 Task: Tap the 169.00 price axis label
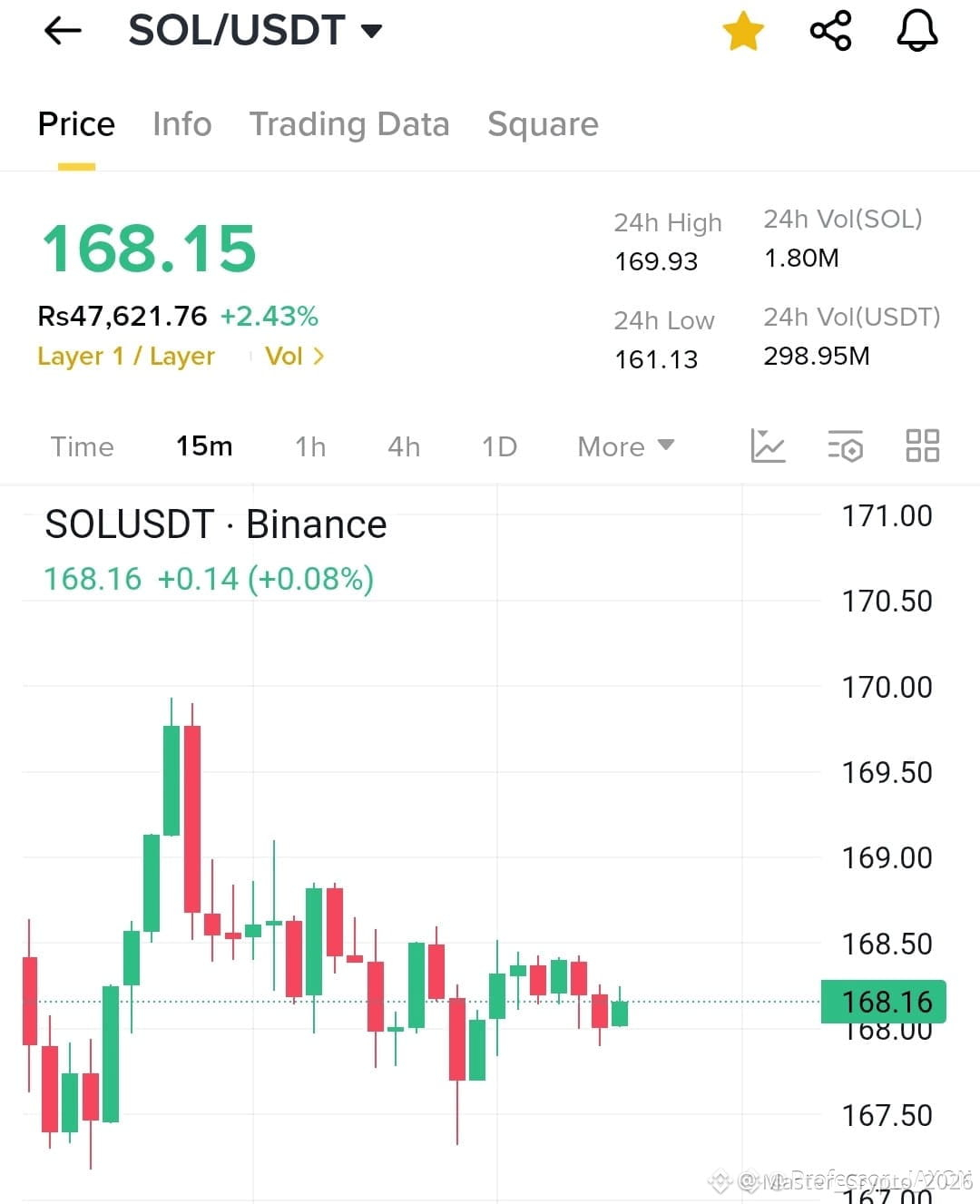point(887,857)
